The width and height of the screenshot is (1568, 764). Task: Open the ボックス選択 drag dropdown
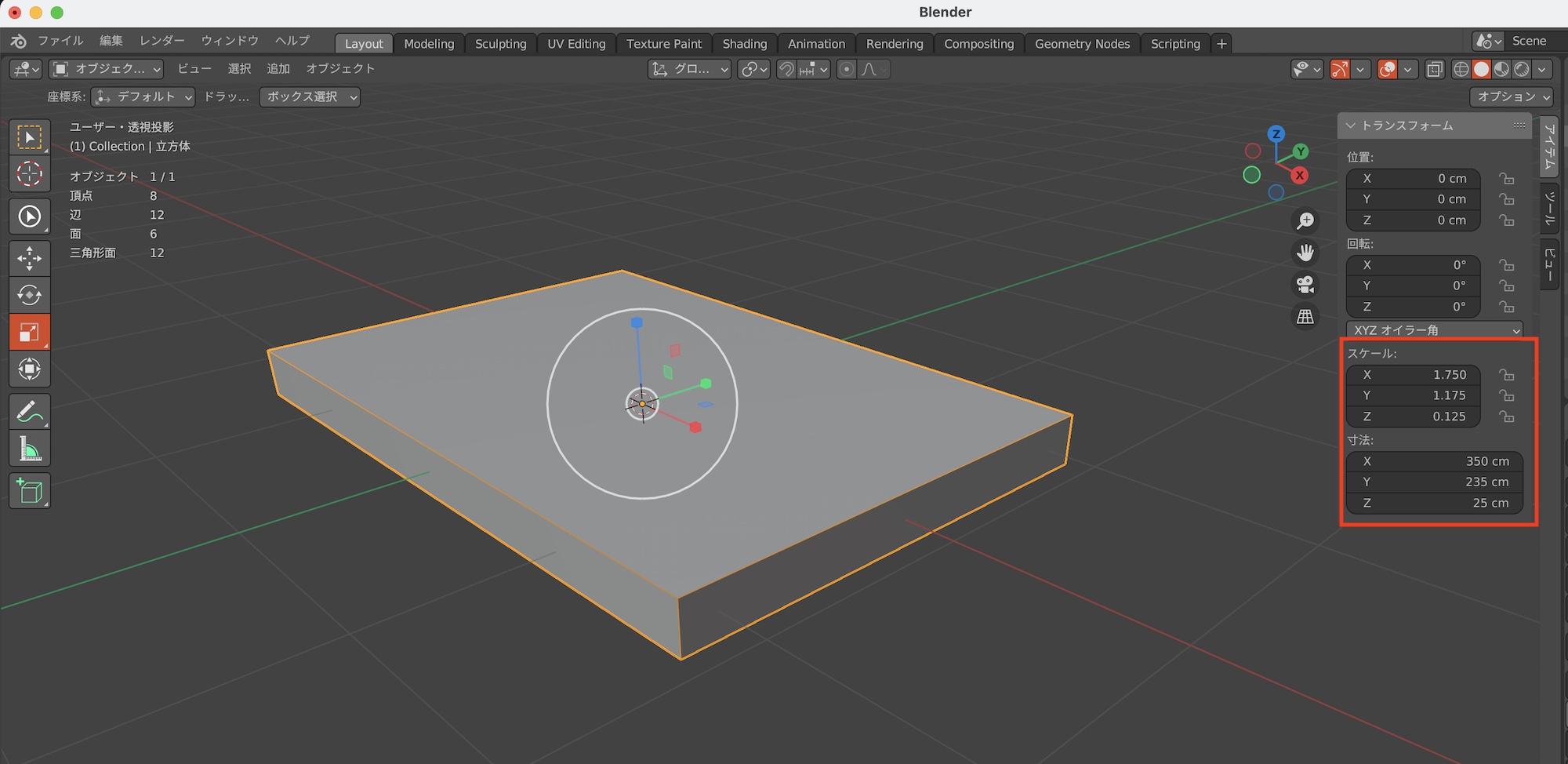click(x=310, y=96)
